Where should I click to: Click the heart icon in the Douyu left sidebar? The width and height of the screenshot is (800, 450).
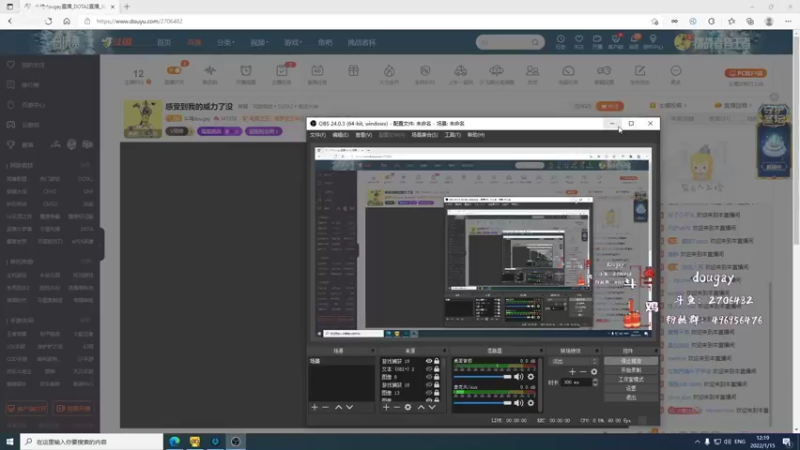11,65
